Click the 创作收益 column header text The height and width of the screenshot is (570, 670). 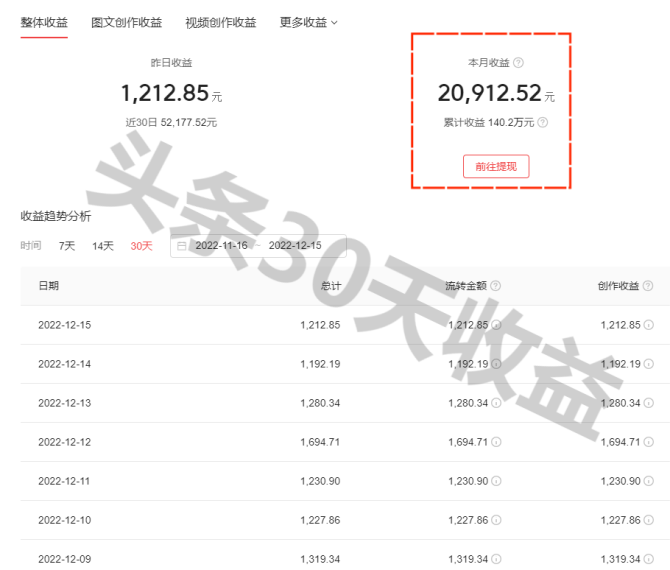click(x=618, y=285)
